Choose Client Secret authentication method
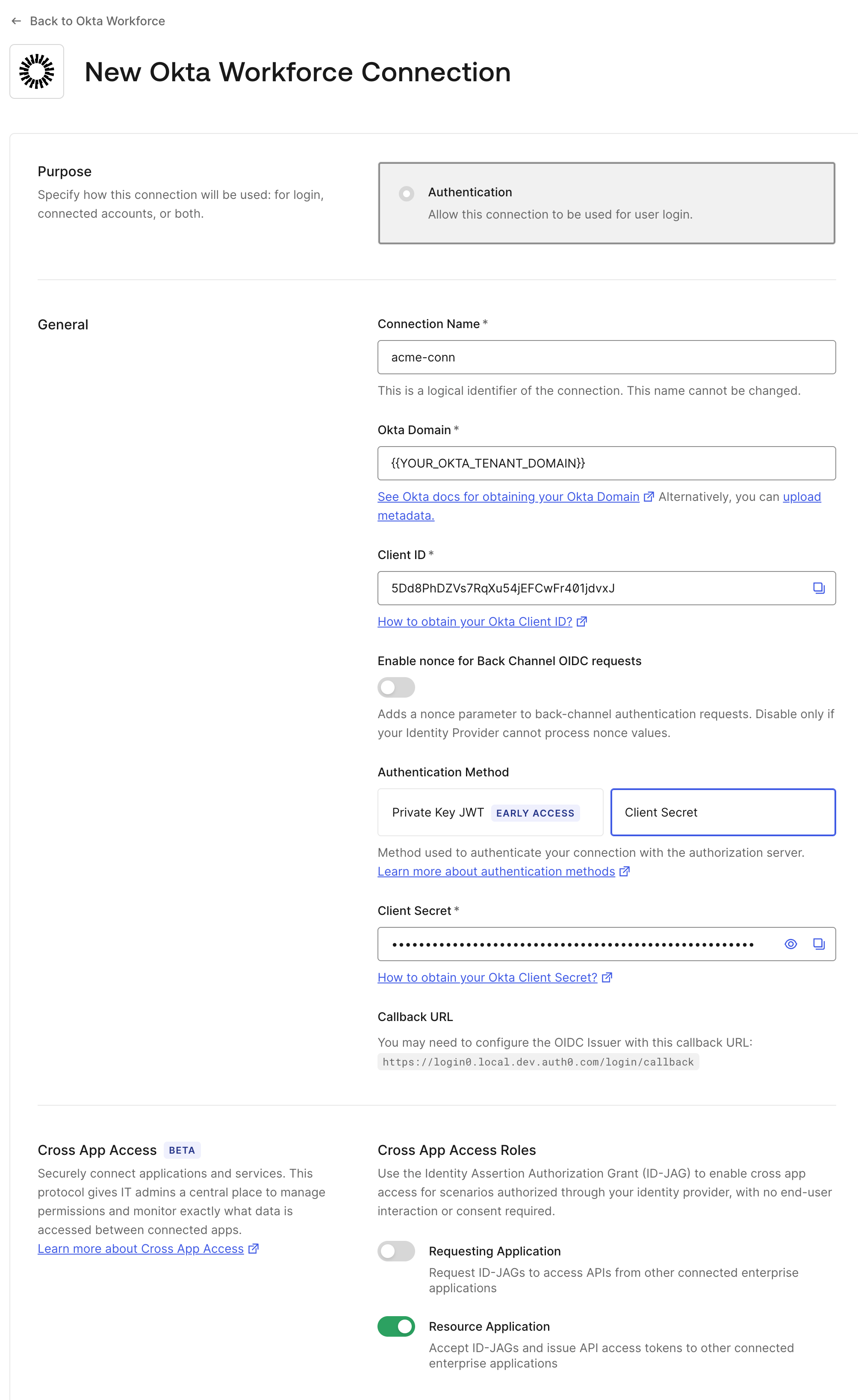 click(723, 812)
